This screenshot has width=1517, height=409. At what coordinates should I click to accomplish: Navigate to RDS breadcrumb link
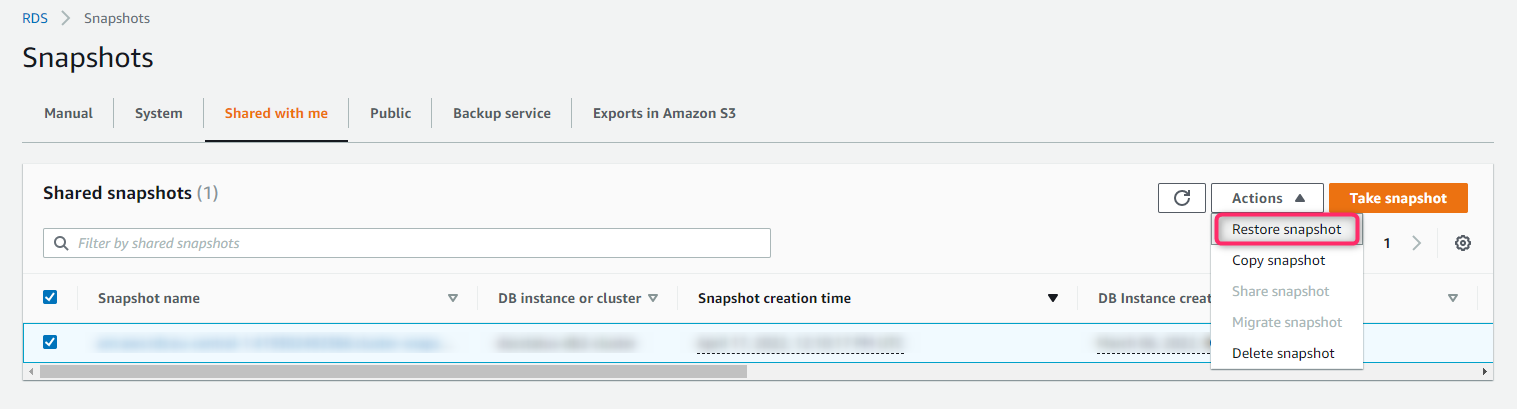point(34,19)
